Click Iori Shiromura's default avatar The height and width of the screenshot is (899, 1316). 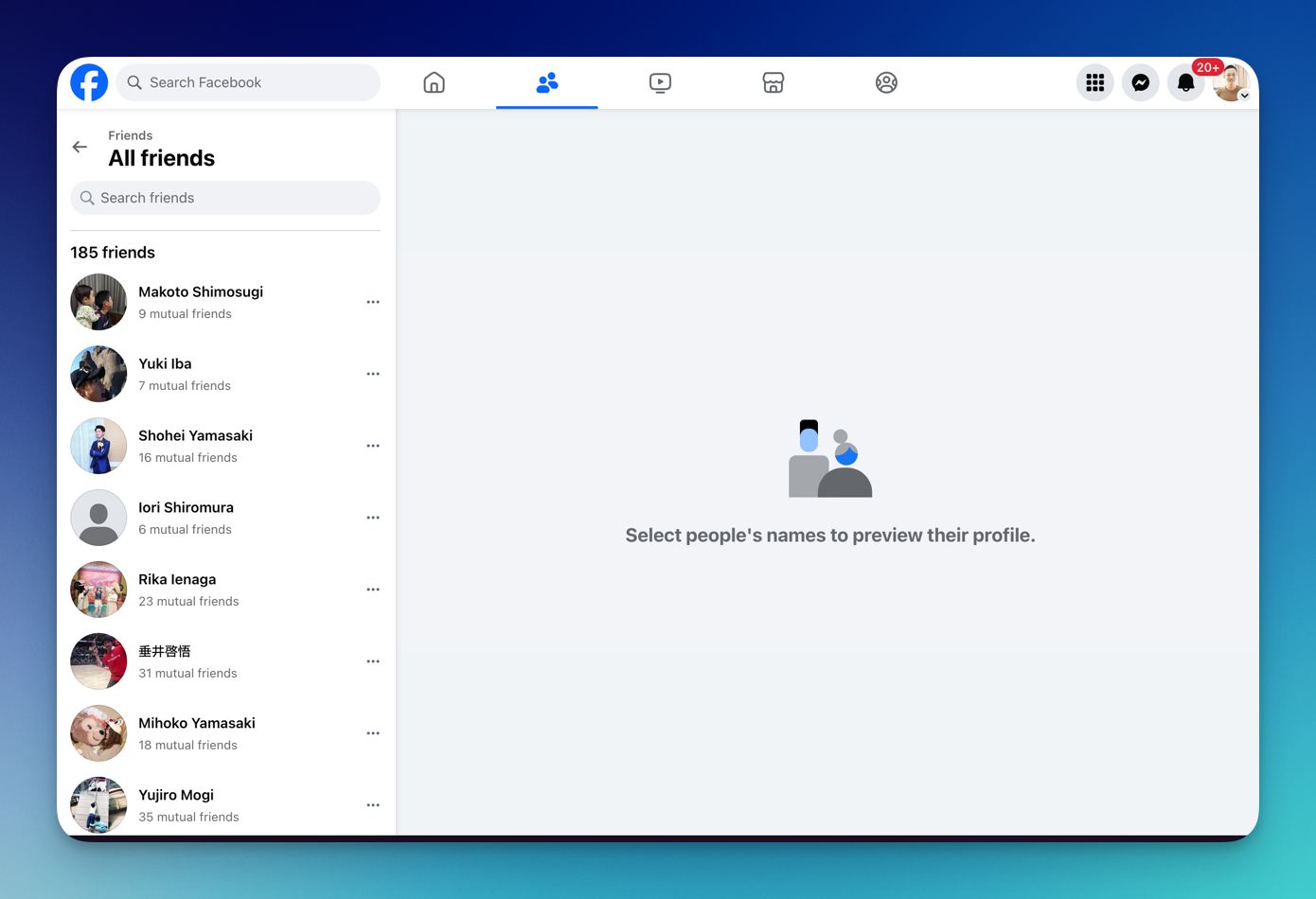pos(98,518)
